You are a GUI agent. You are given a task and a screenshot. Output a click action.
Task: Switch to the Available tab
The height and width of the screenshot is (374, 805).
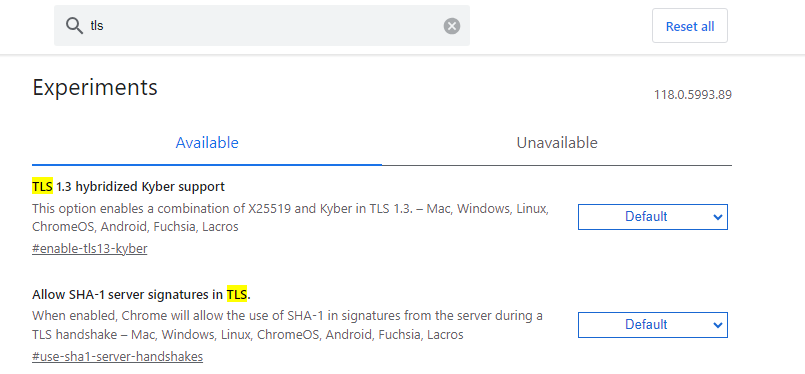tap(207, 142)
